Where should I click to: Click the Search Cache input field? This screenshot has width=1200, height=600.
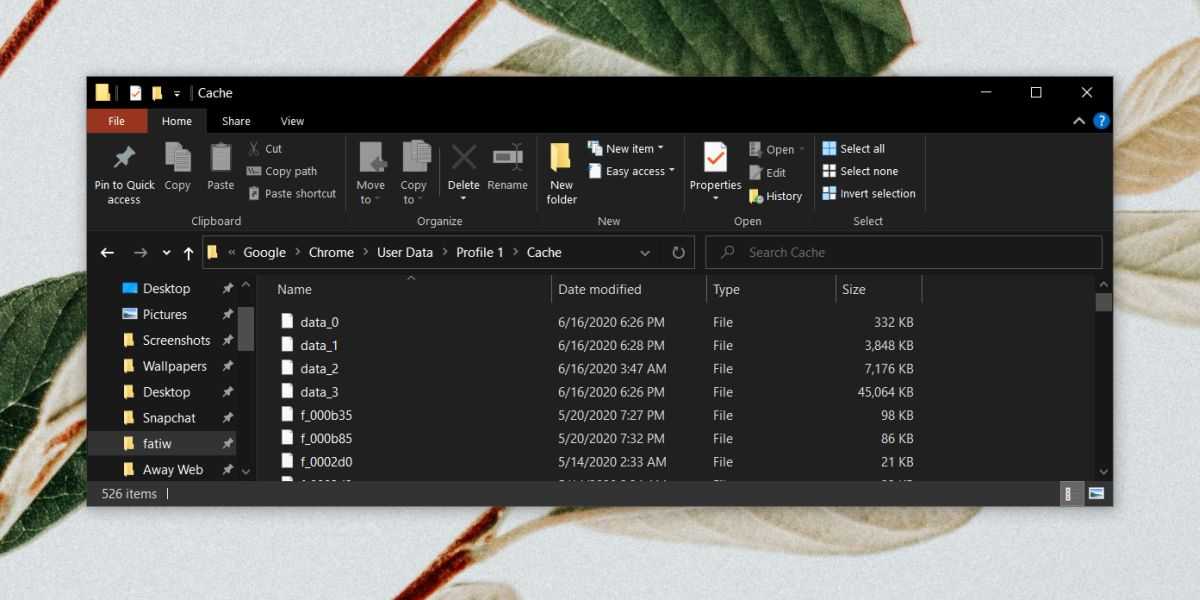(915, 253)
